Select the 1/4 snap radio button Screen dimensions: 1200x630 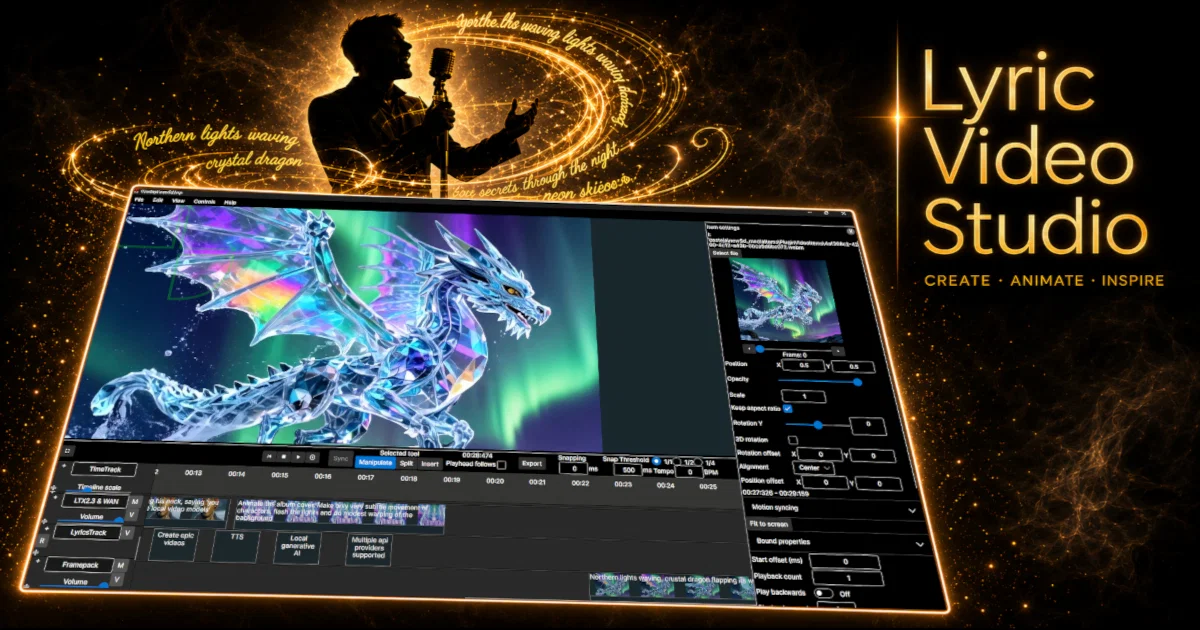click(697, 462)
